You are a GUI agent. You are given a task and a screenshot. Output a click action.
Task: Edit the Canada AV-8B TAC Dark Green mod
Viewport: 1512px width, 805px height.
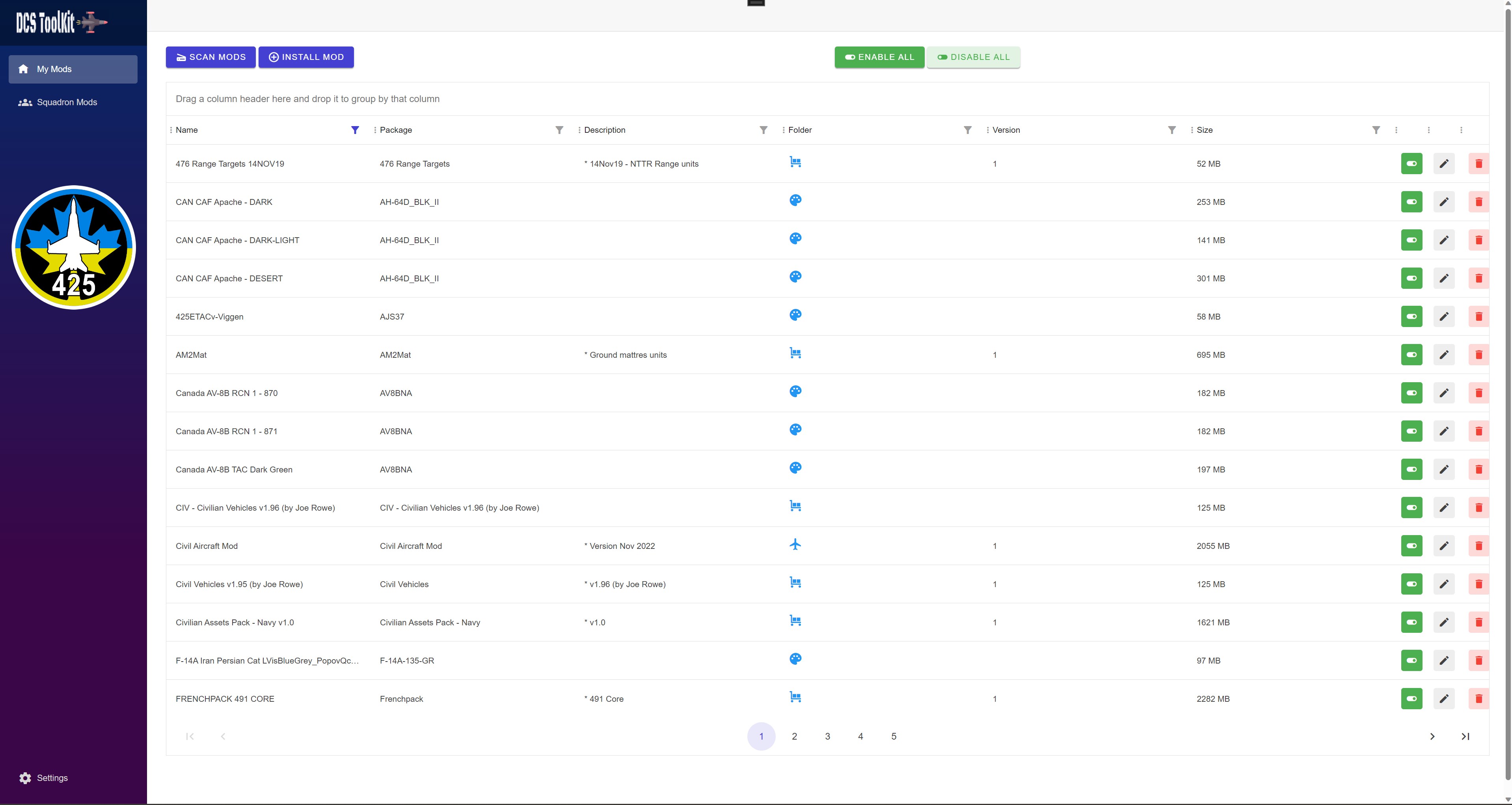point(1444,469)
